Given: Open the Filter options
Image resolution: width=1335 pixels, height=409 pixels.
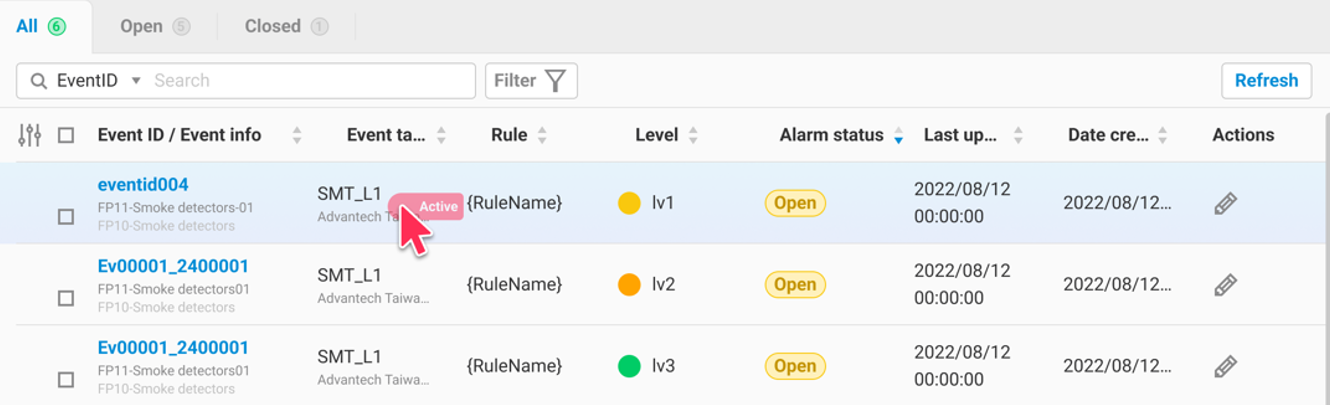Looking at the screenshot, I should coord(531,81).
